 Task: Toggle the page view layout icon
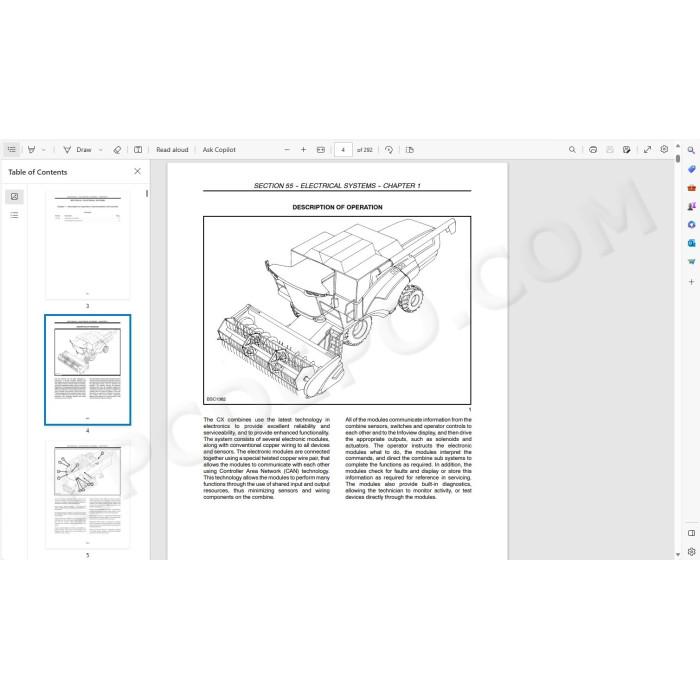(138, 150)
